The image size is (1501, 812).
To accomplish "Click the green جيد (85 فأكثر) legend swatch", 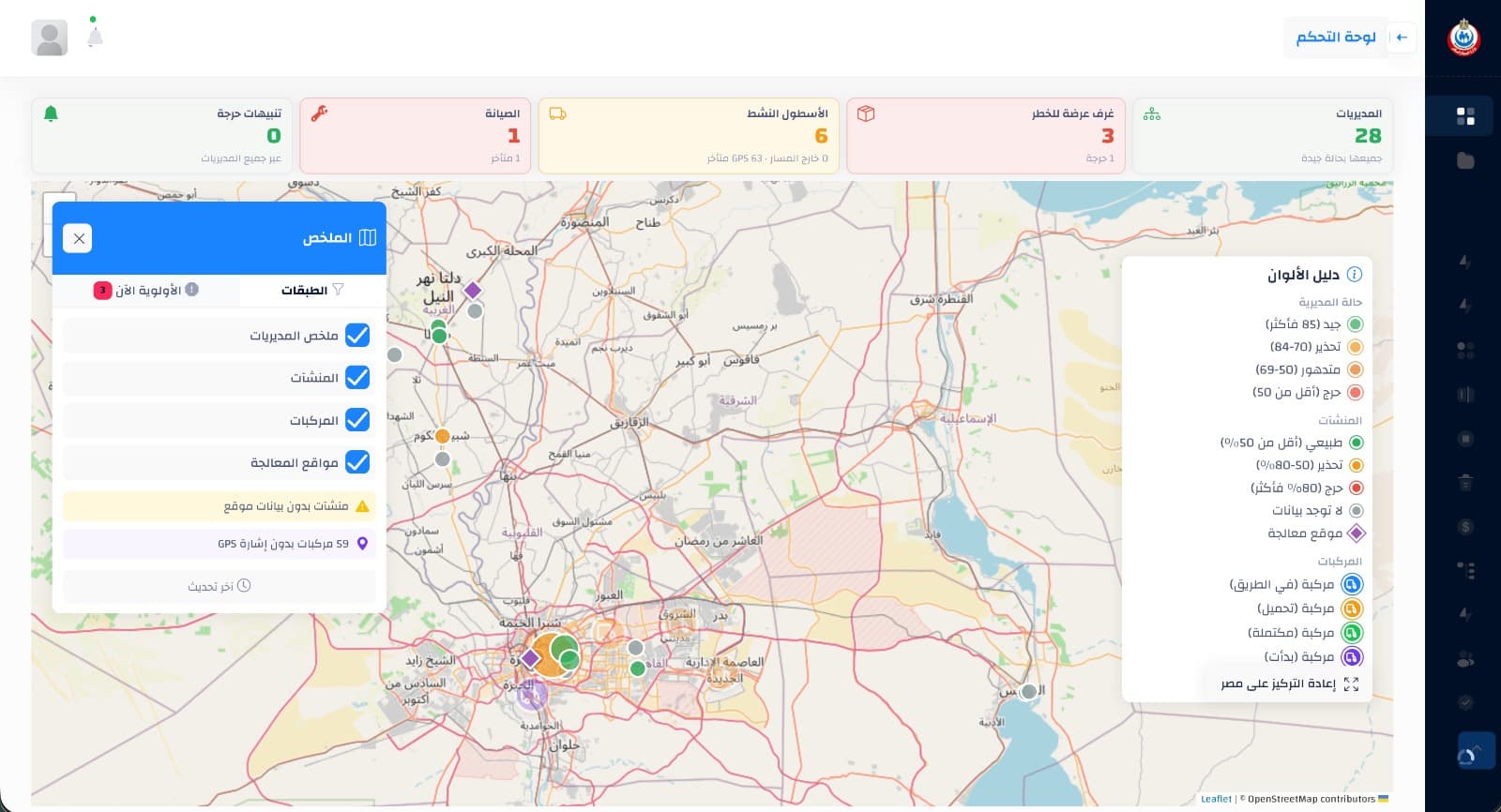I will pos(1355,324).
